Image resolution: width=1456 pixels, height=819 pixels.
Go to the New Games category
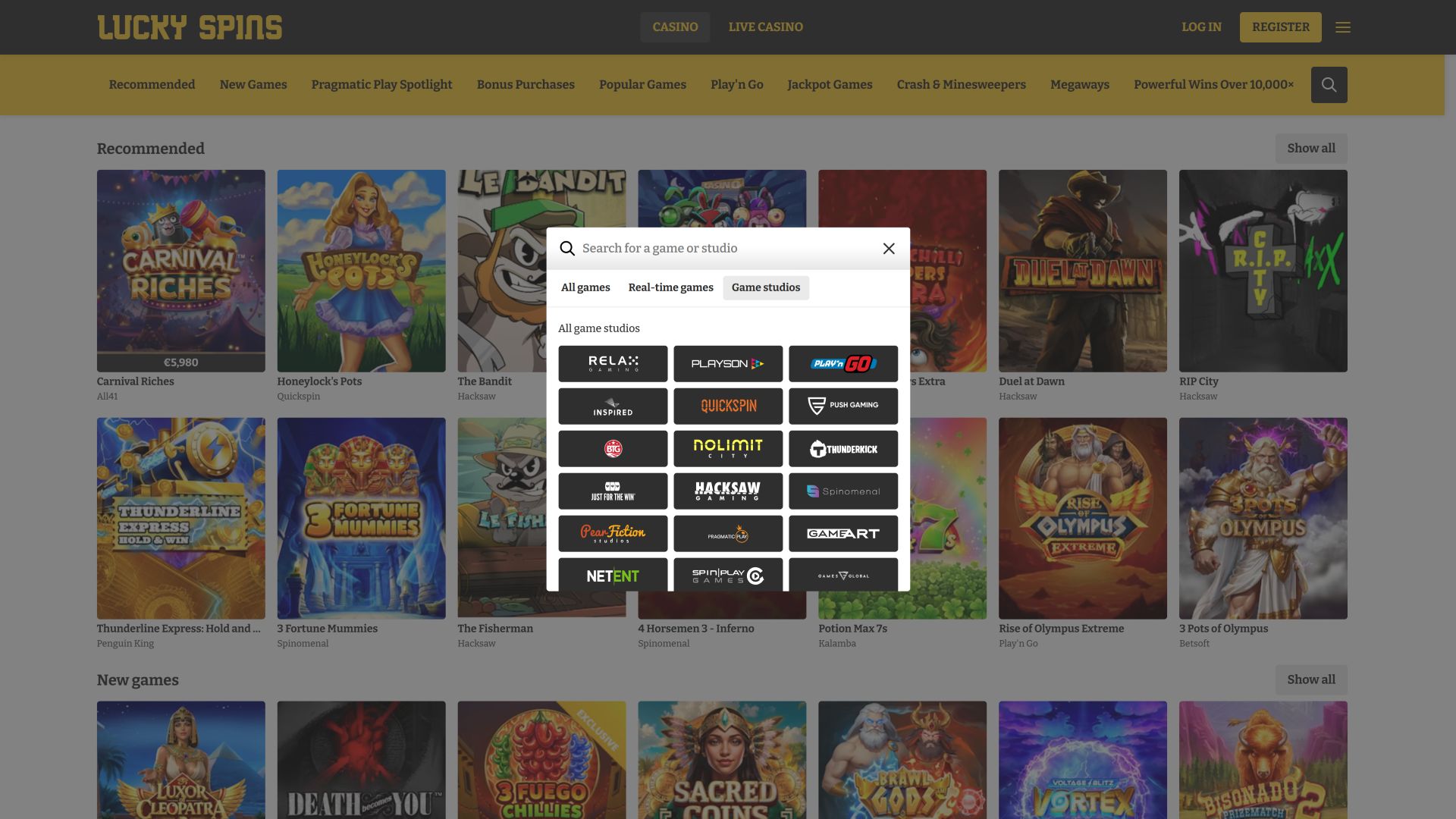253,85
